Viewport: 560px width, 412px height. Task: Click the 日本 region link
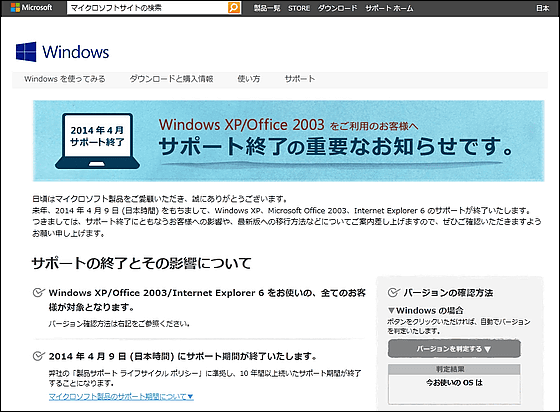point(542,8)
